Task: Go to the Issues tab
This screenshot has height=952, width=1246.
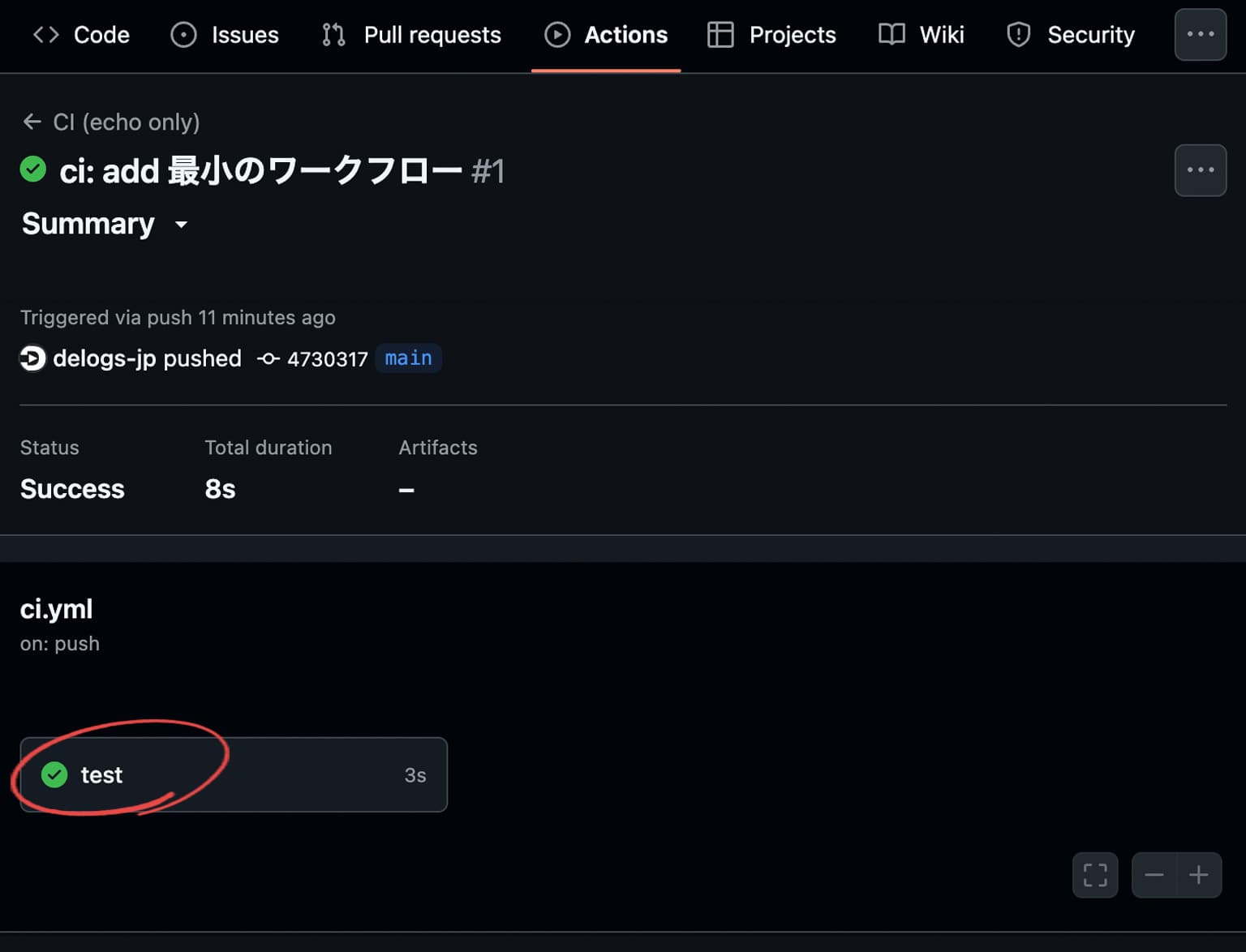Action: pos(225,35)
